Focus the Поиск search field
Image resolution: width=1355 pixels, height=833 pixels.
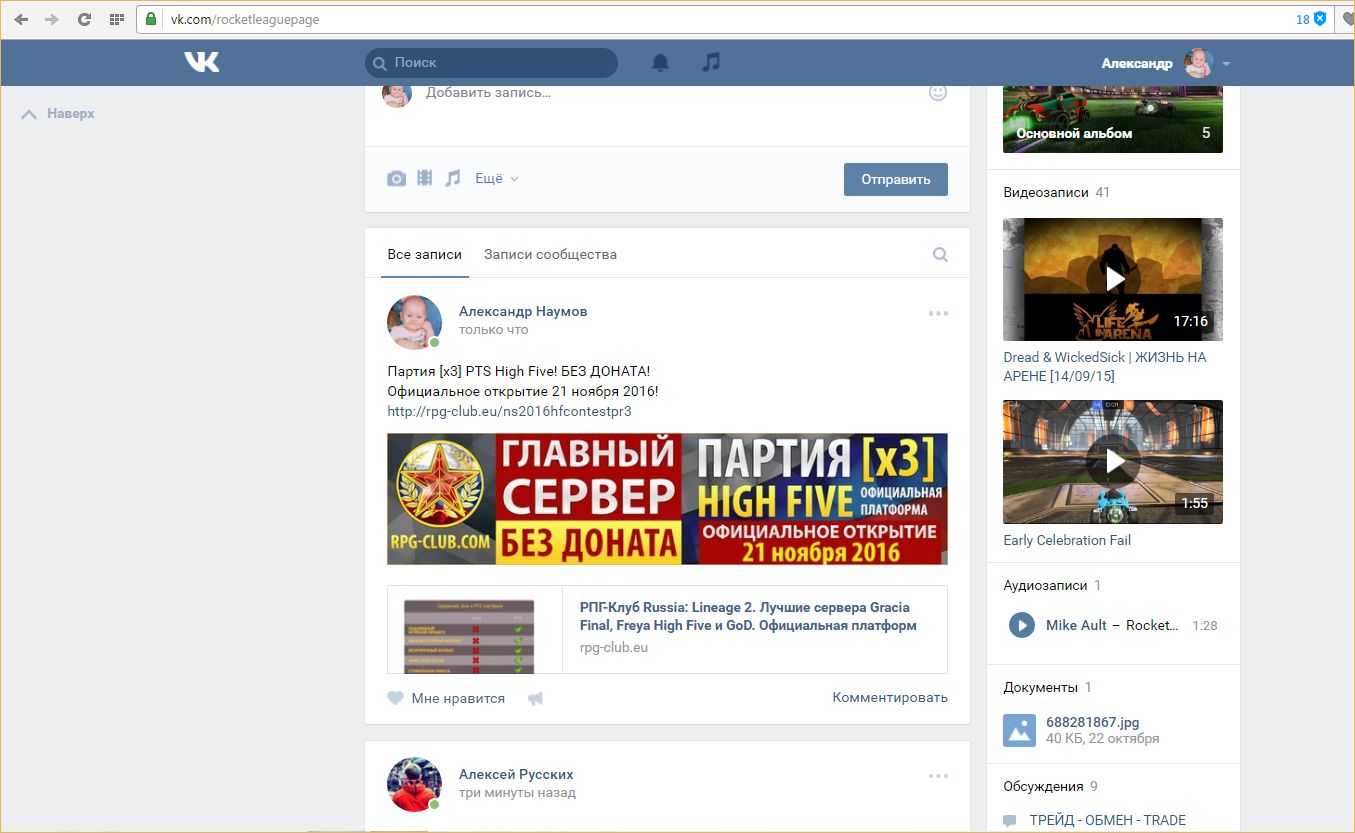pyautogui.click(x=491, y=62)
